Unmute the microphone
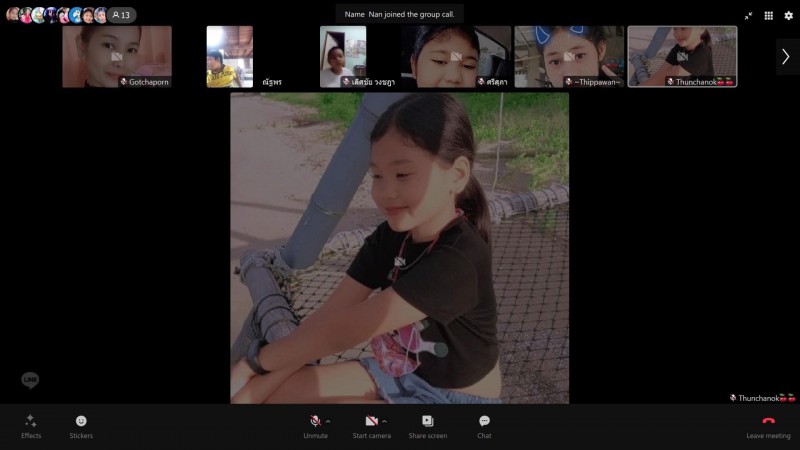 coord(315,421)
